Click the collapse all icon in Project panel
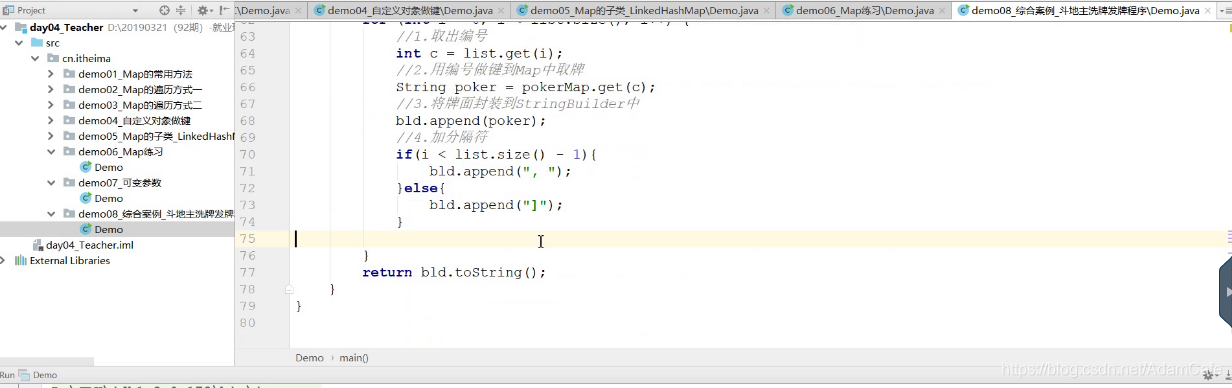 click(182, 10)
